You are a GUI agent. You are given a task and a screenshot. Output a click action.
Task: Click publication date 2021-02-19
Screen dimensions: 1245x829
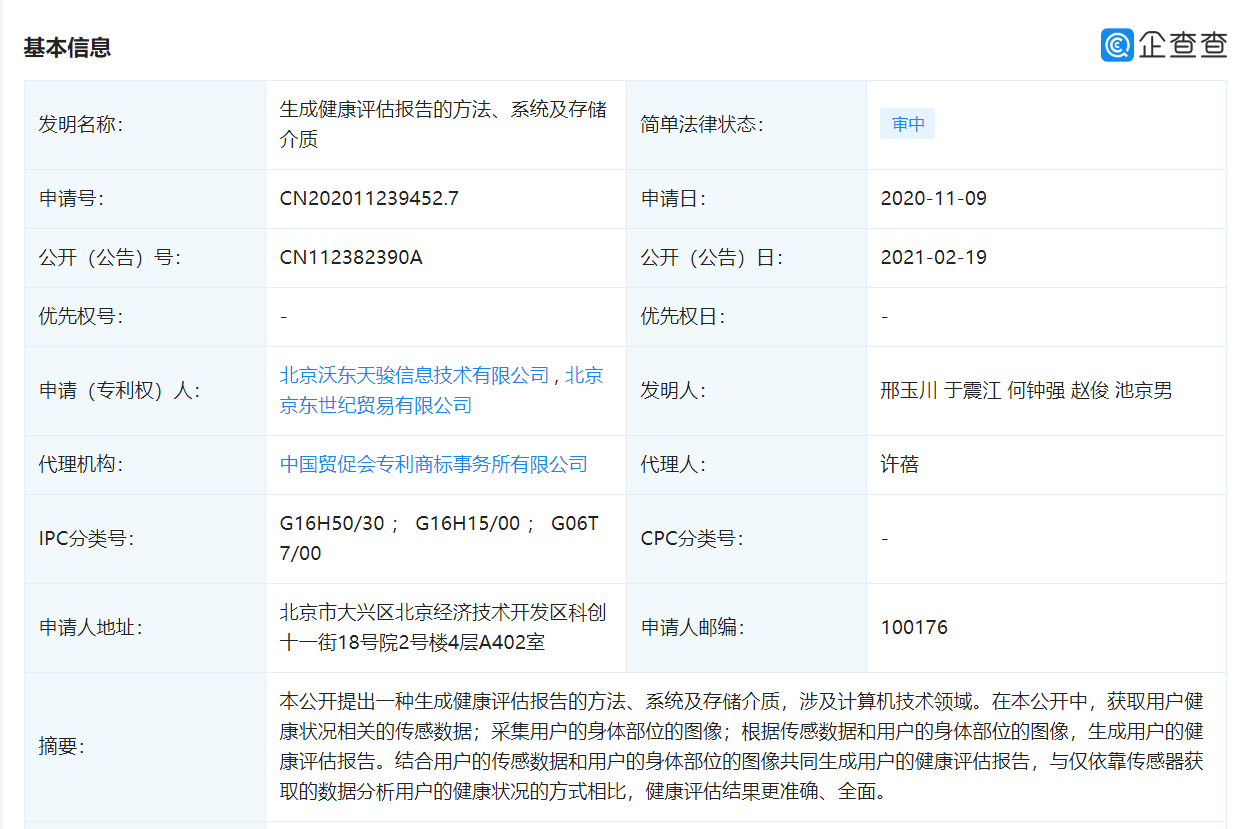(x=934, y=258)
